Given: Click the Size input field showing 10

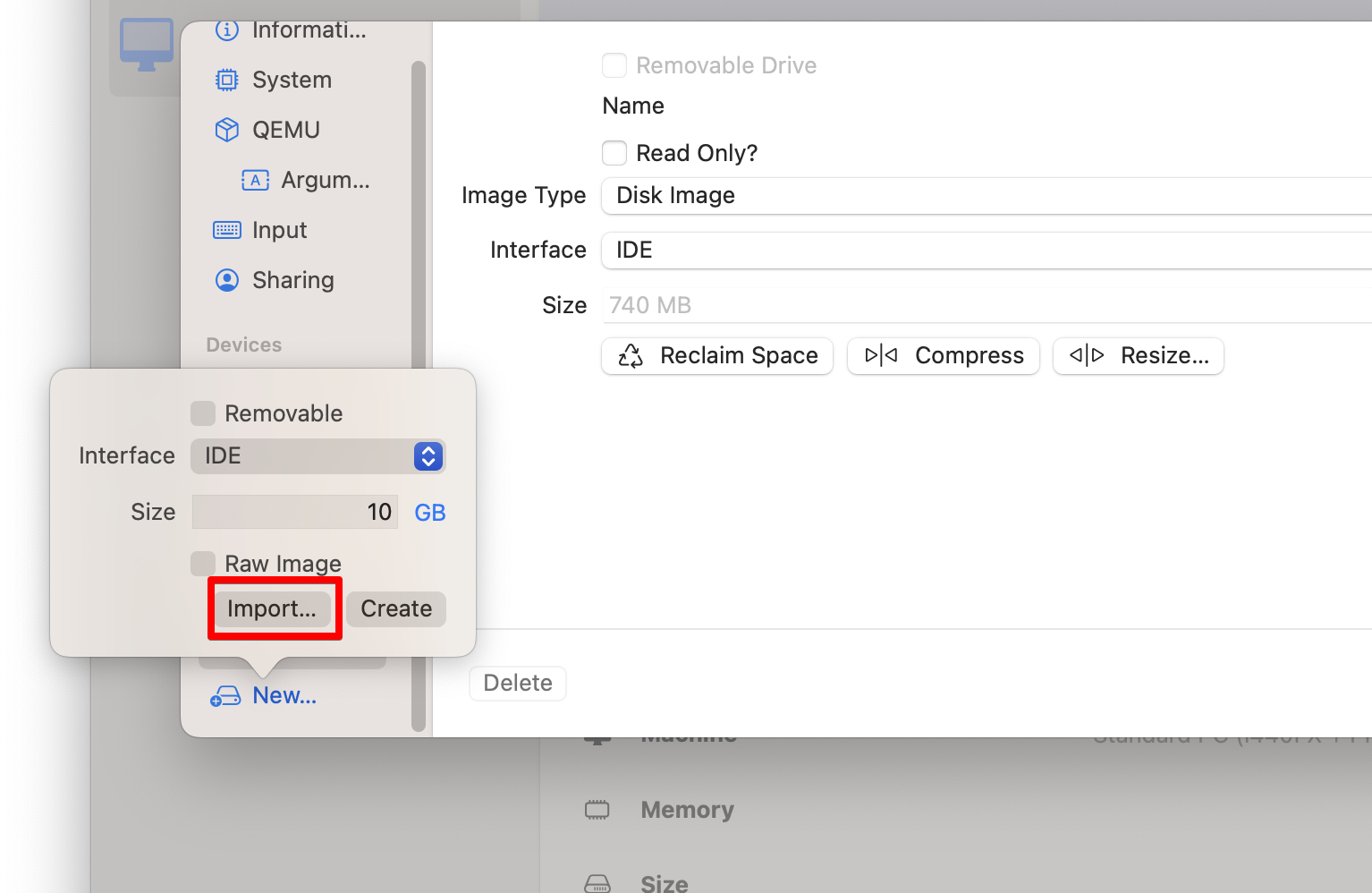Looking at the screenshot, I should [x=294, y=513].
